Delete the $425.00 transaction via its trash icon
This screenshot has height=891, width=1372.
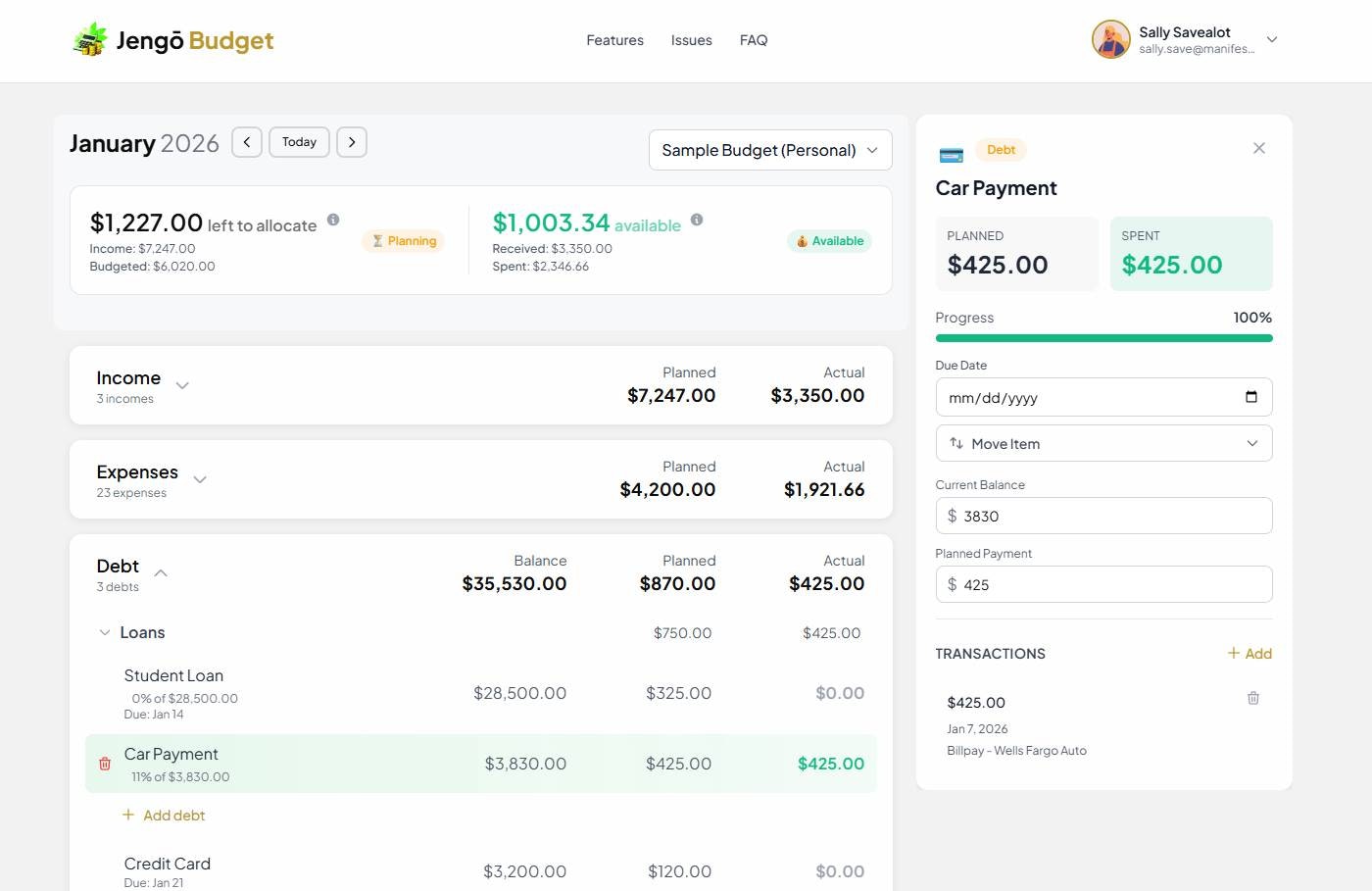coord(1252,698)
